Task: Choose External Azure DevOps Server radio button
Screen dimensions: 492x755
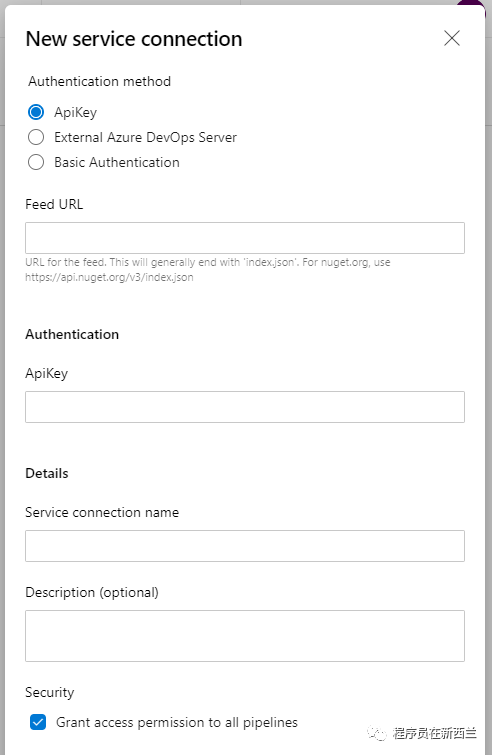Action: [36, 137]
